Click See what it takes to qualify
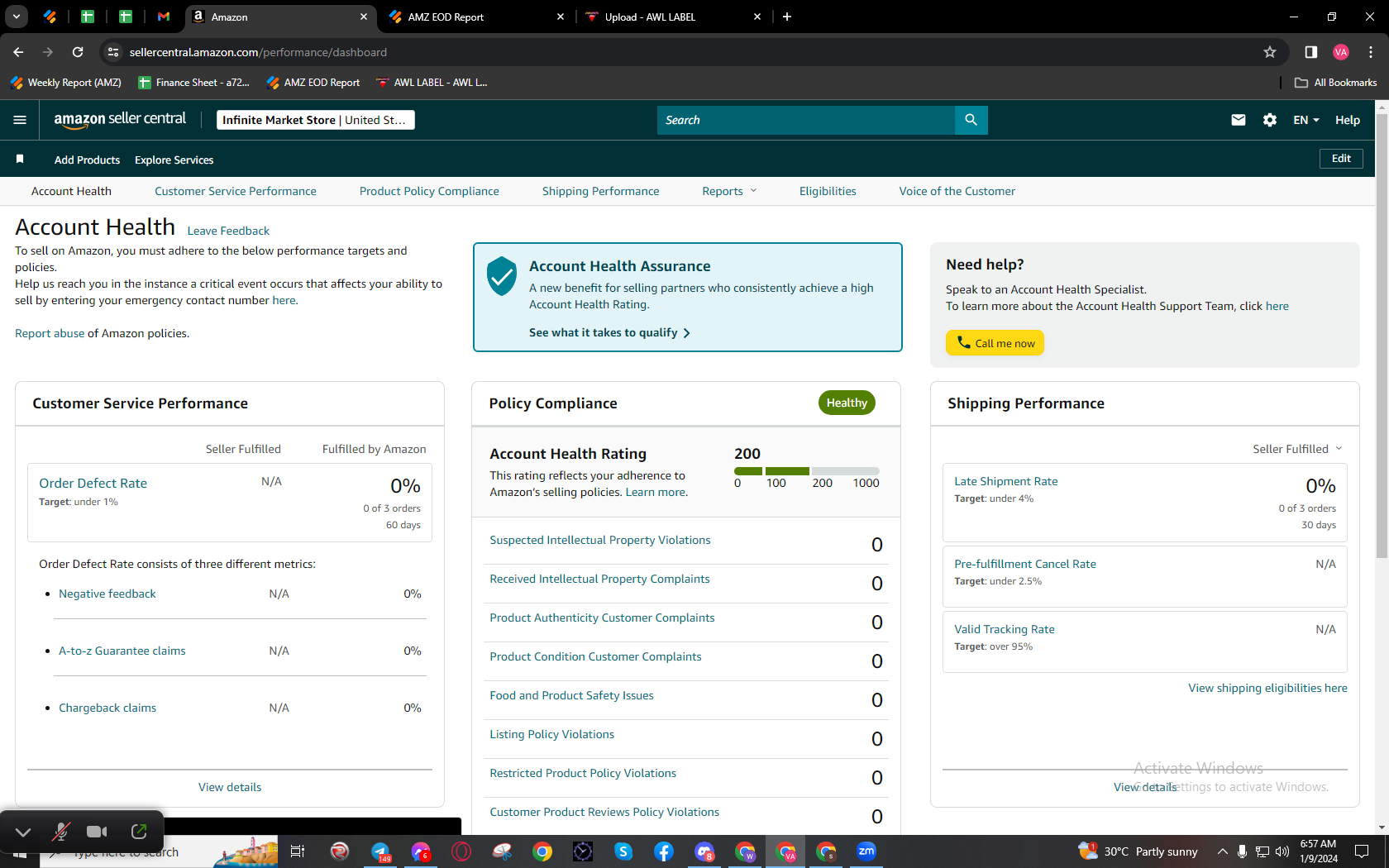The height and width of the screenshot is (868, 1389). pos(609,332)
